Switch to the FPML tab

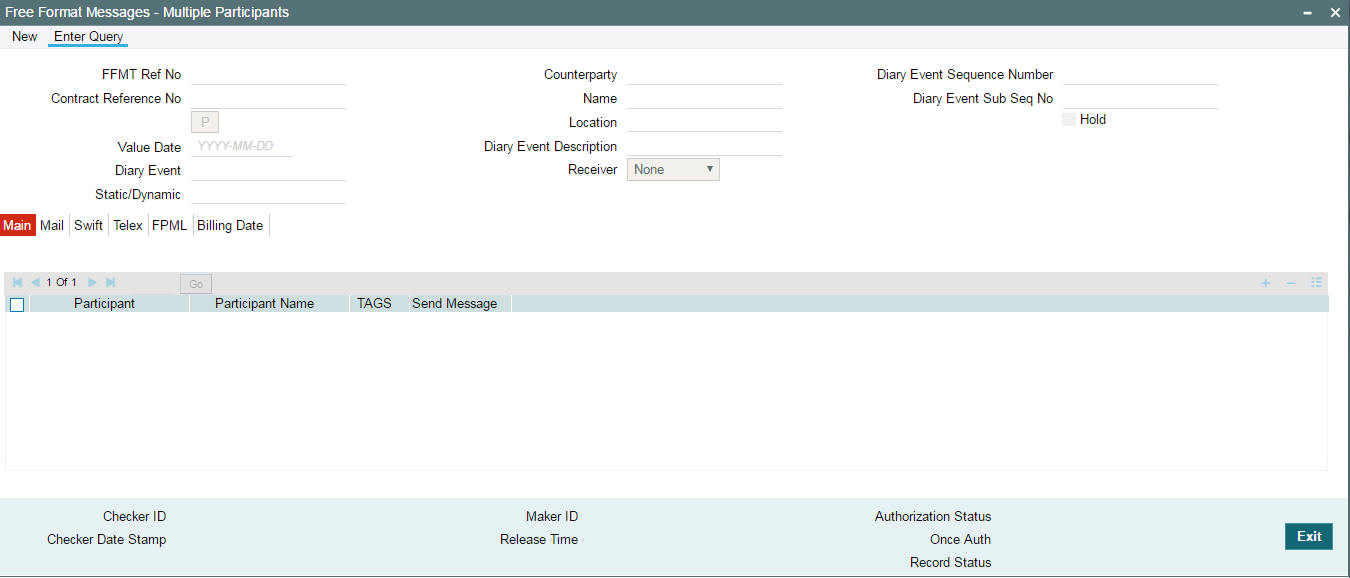coord(170,225)
